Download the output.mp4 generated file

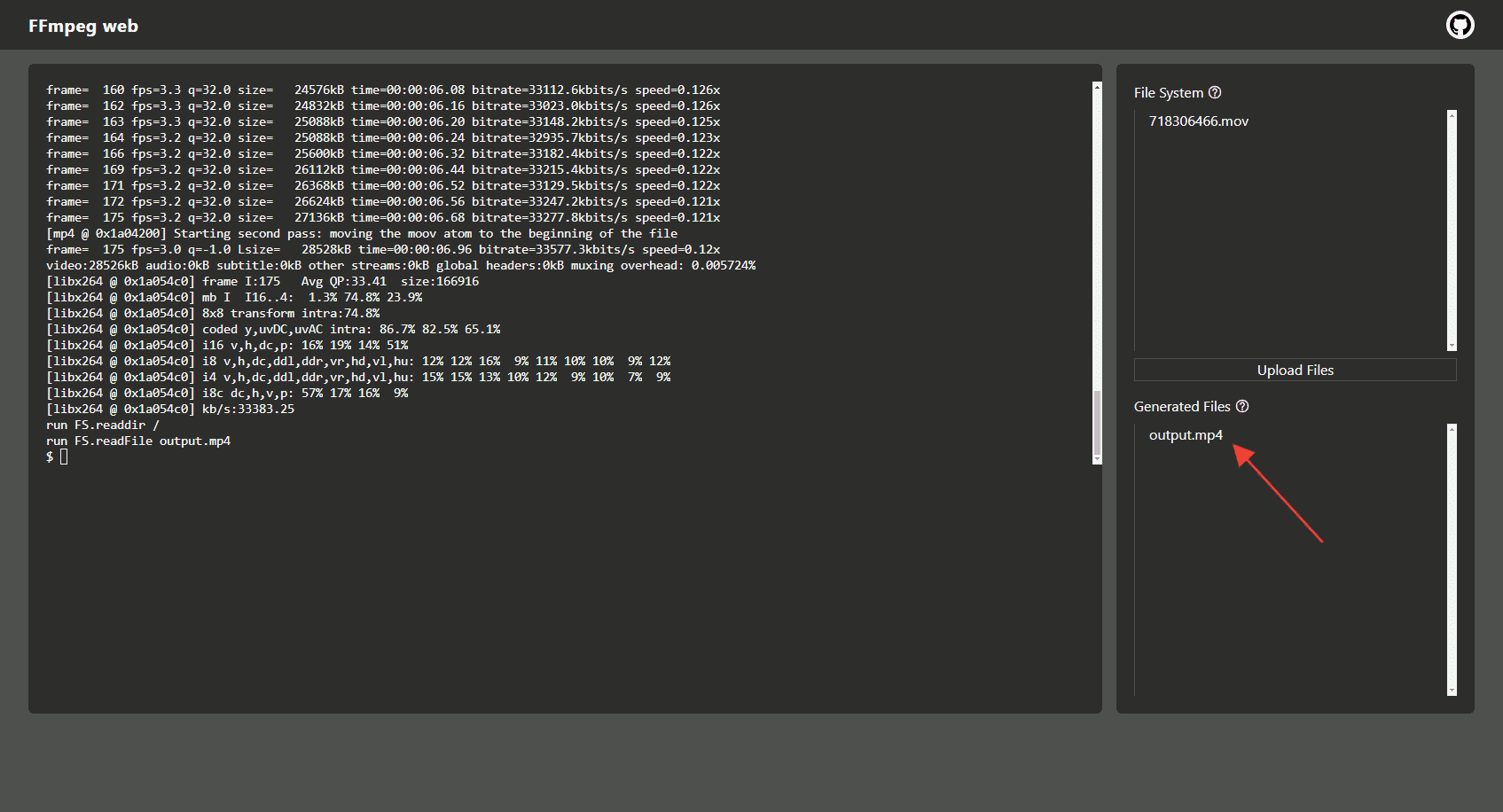(x=1186, y=434)
